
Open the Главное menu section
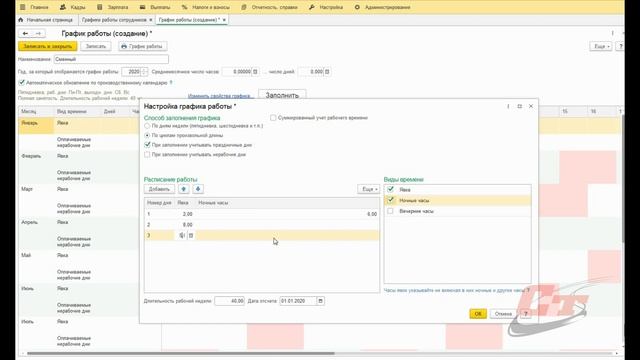[x=34, y=7]
